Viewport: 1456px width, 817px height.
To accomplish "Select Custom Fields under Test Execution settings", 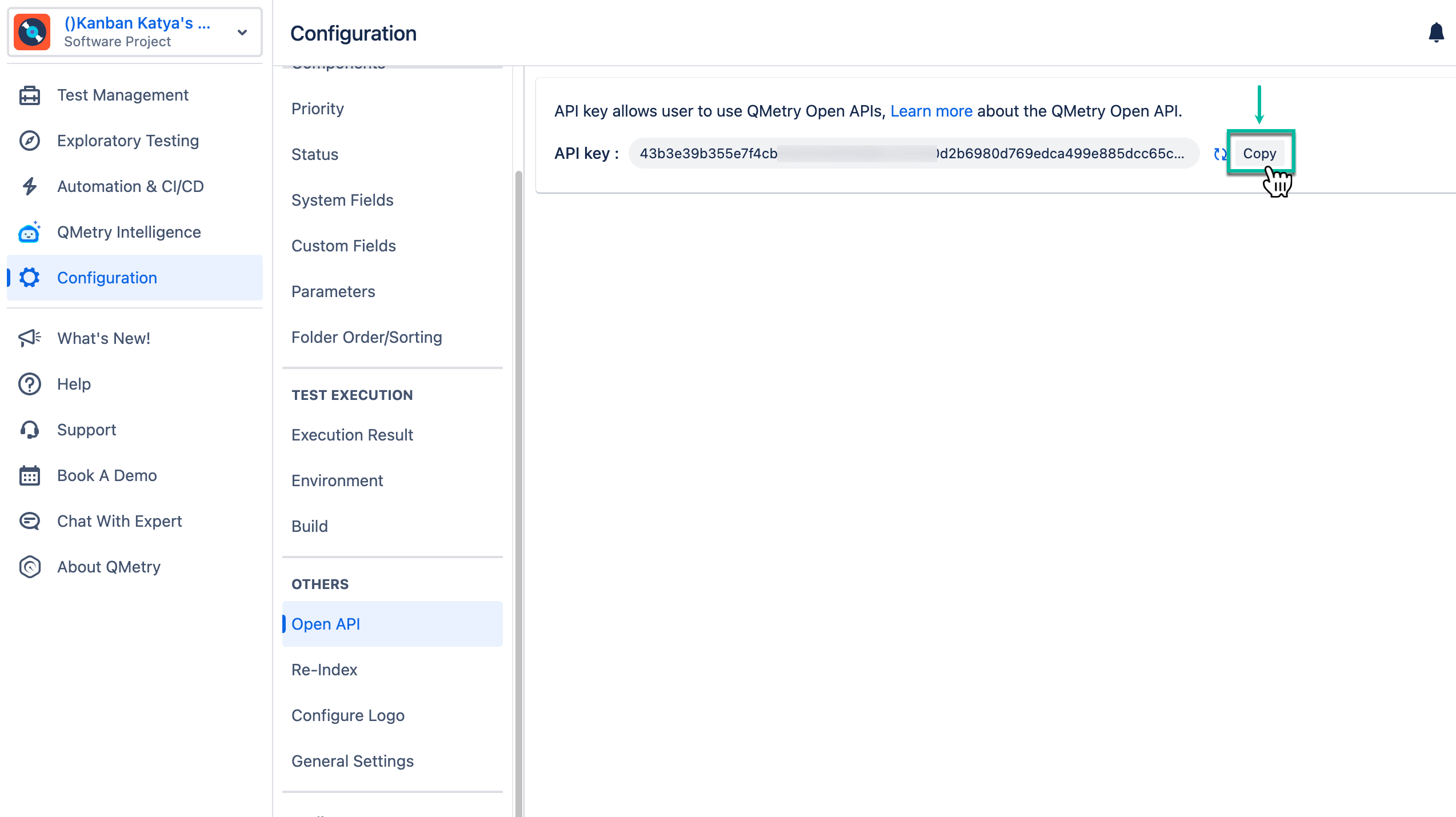I will click(x=343, y=246).
